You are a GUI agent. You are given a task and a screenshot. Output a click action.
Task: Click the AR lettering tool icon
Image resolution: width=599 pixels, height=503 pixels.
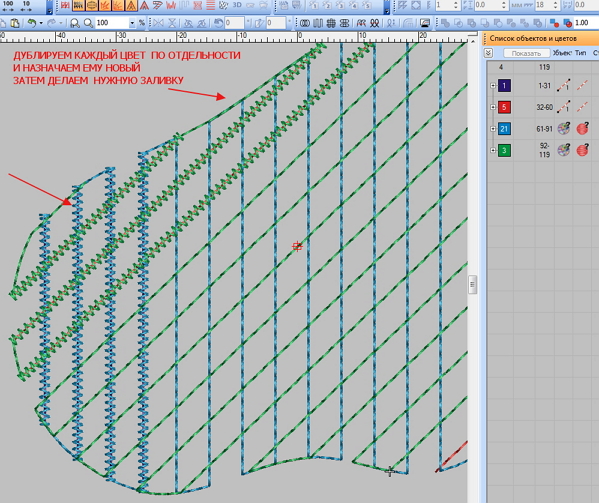[361, 23]
